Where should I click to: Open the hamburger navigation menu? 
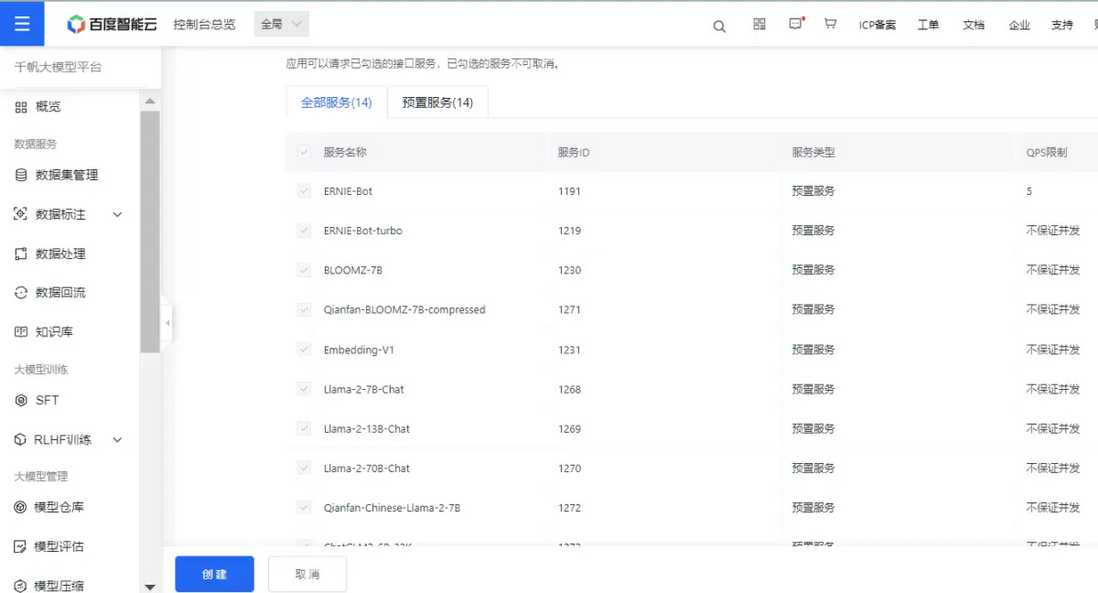pyautogui.click(x=22, y=24)
